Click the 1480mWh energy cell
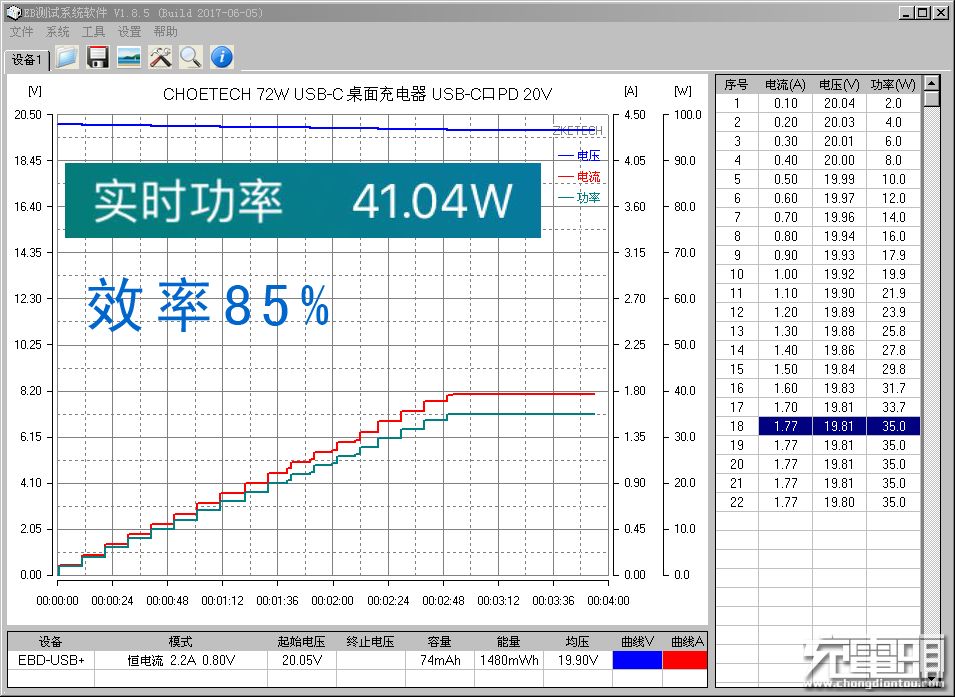This screenshot has width=955, height=697. point(509,660)
